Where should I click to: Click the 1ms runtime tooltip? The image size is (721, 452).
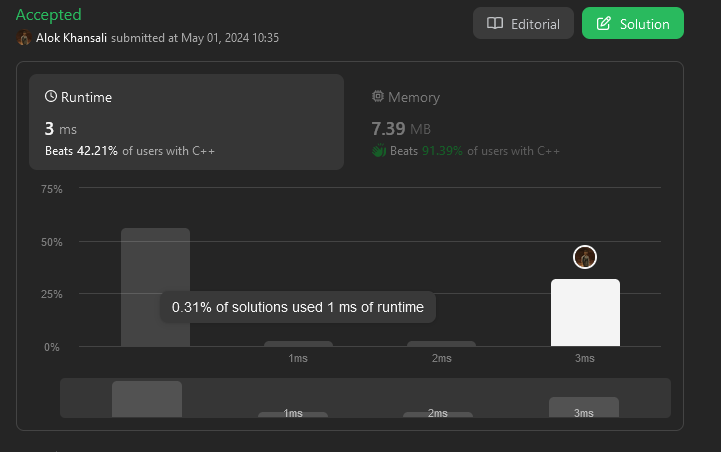point(298,307)
